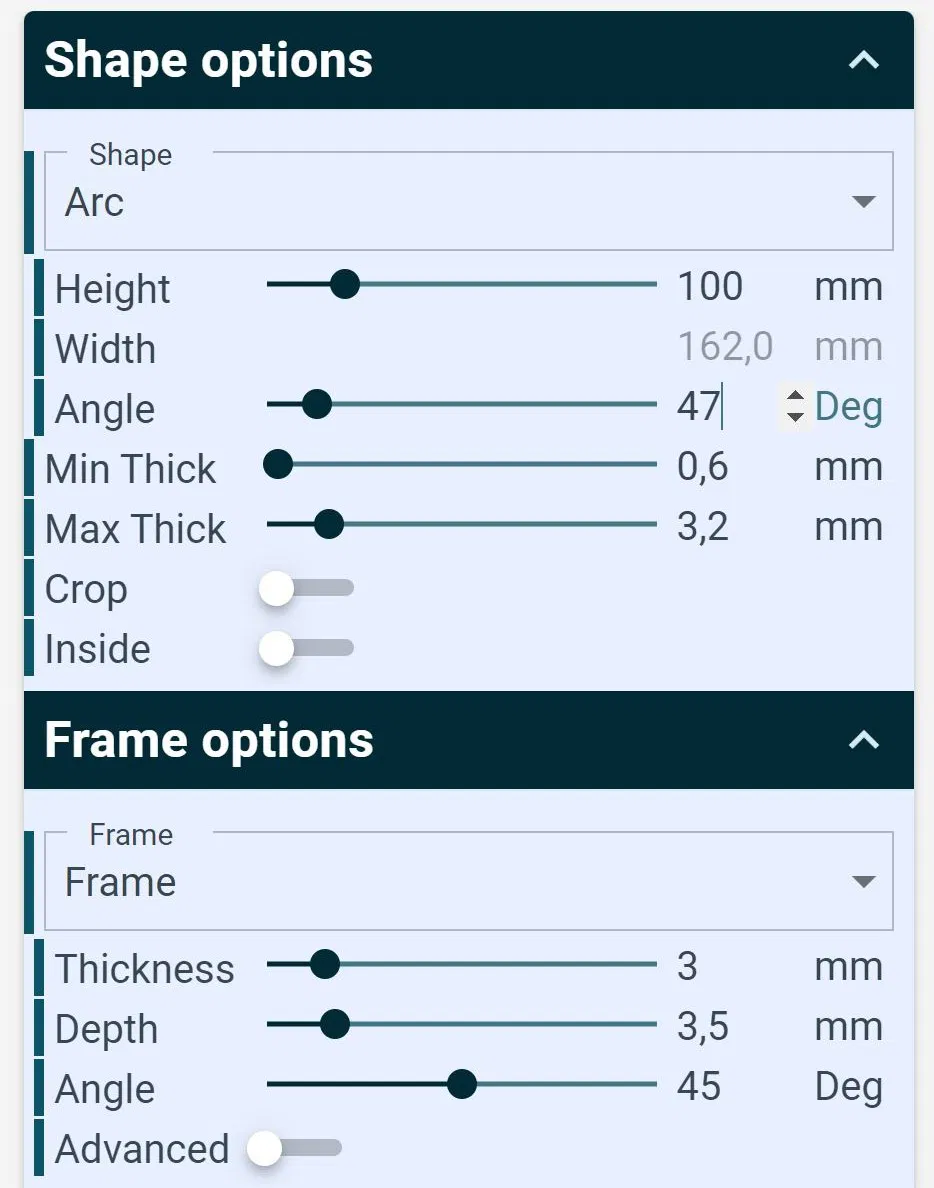Click the Shape options header title
The width and height of the screenshot is (934, 1188).
point(209,60)
